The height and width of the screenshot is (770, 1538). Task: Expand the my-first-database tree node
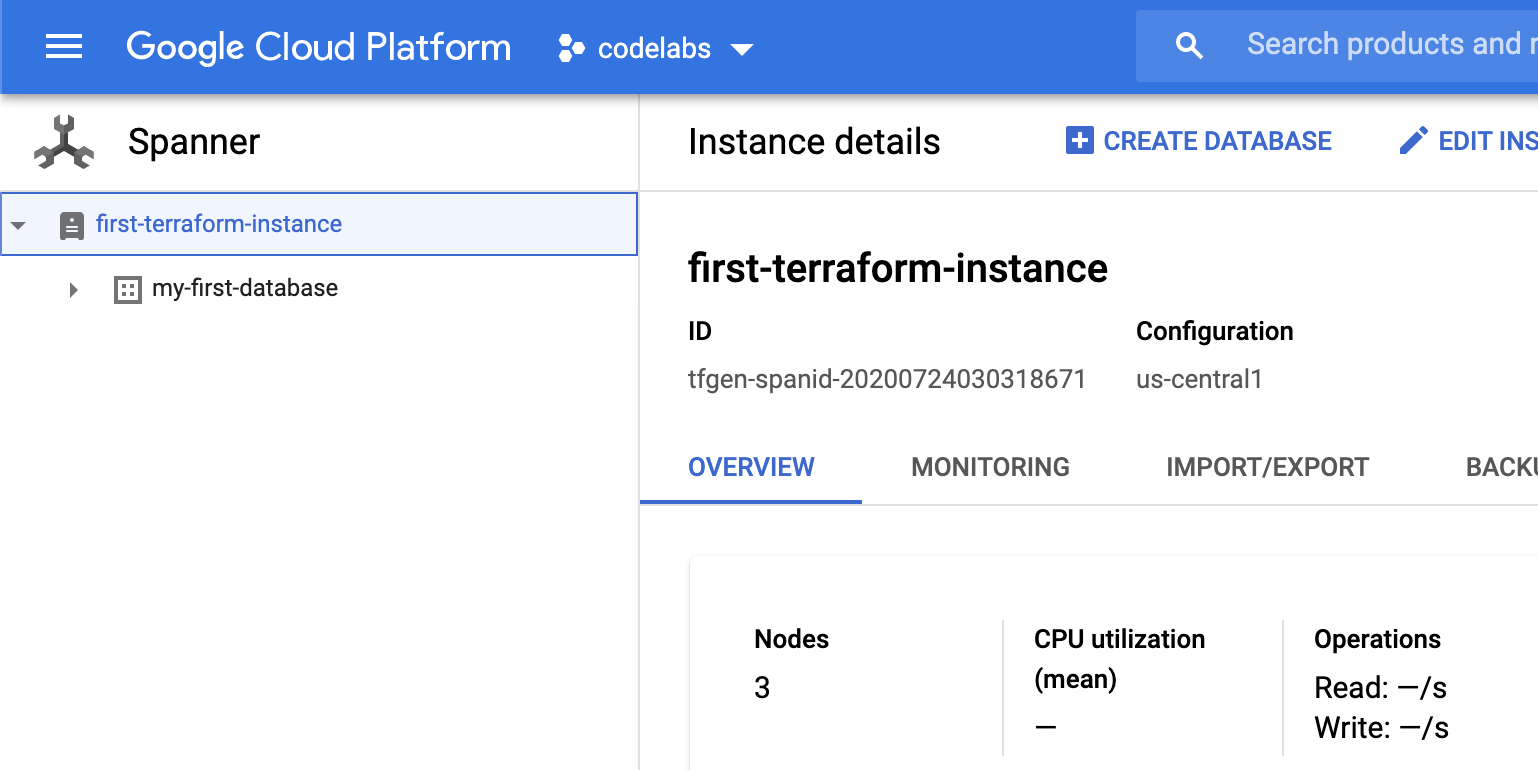point(73,290)
